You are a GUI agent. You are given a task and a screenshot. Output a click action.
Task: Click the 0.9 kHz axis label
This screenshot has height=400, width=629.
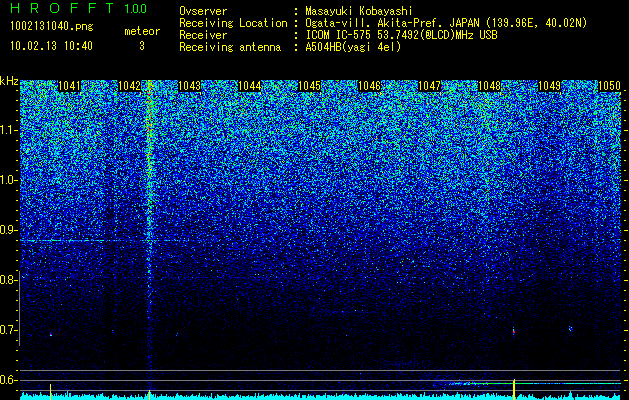point(8,230)
